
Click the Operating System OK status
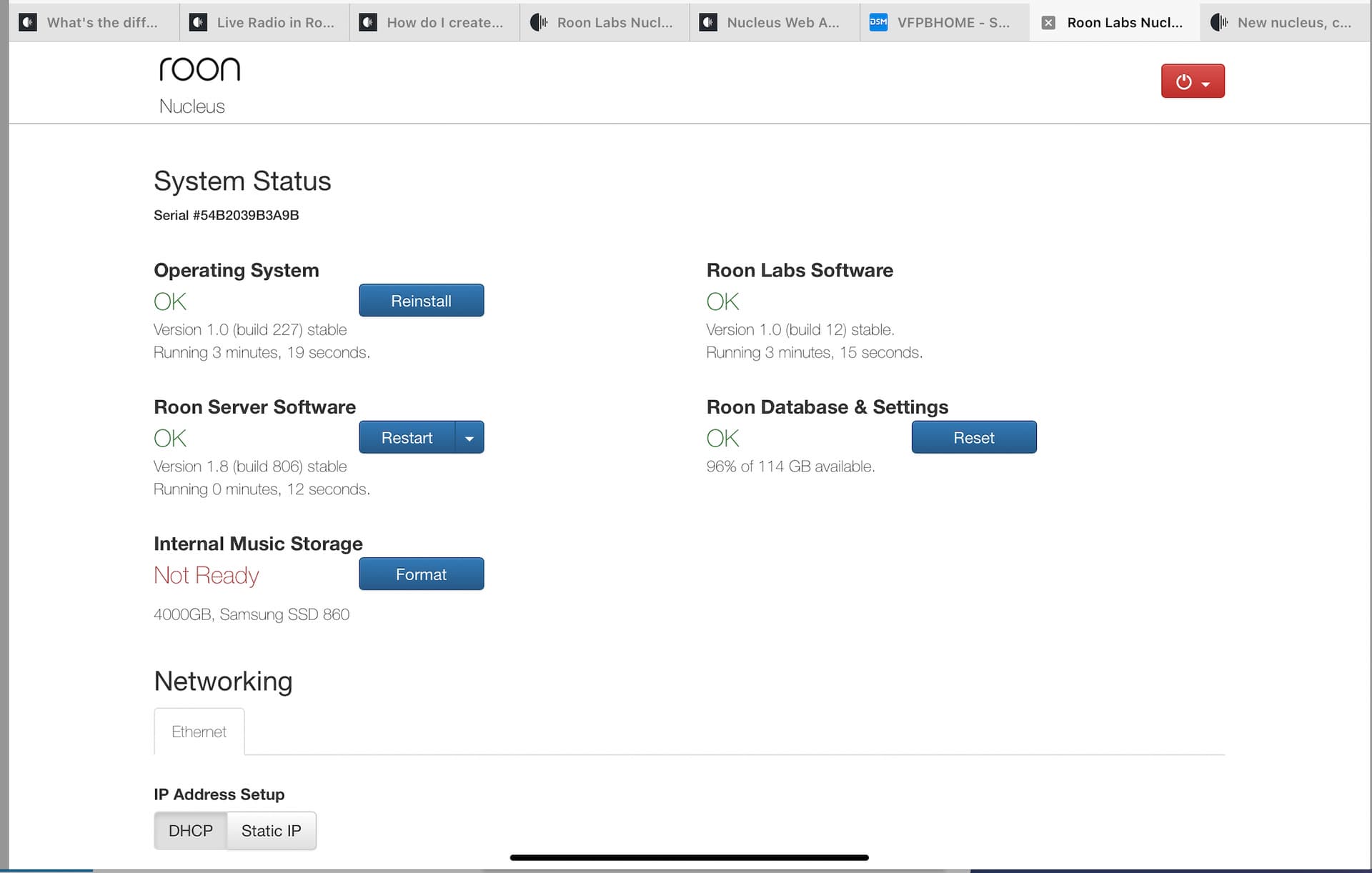tap(170, 301)
